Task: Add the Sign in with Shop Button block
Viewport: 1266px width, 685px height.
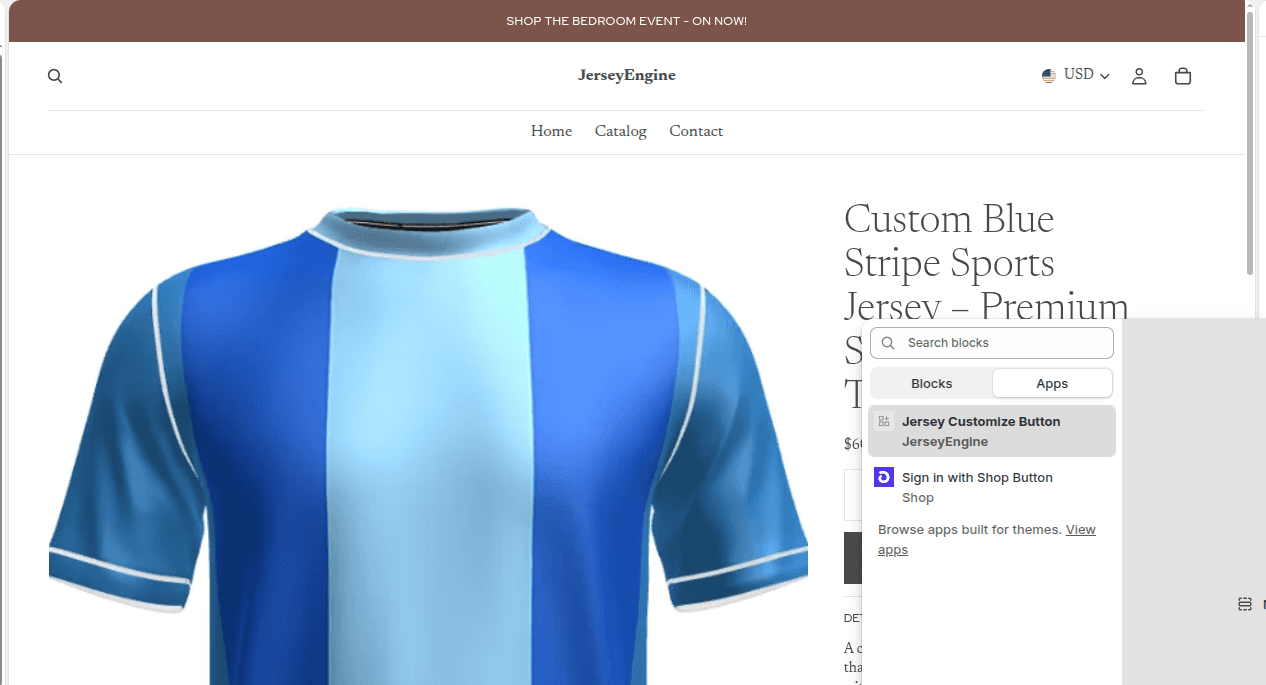Action: point(992,487)
